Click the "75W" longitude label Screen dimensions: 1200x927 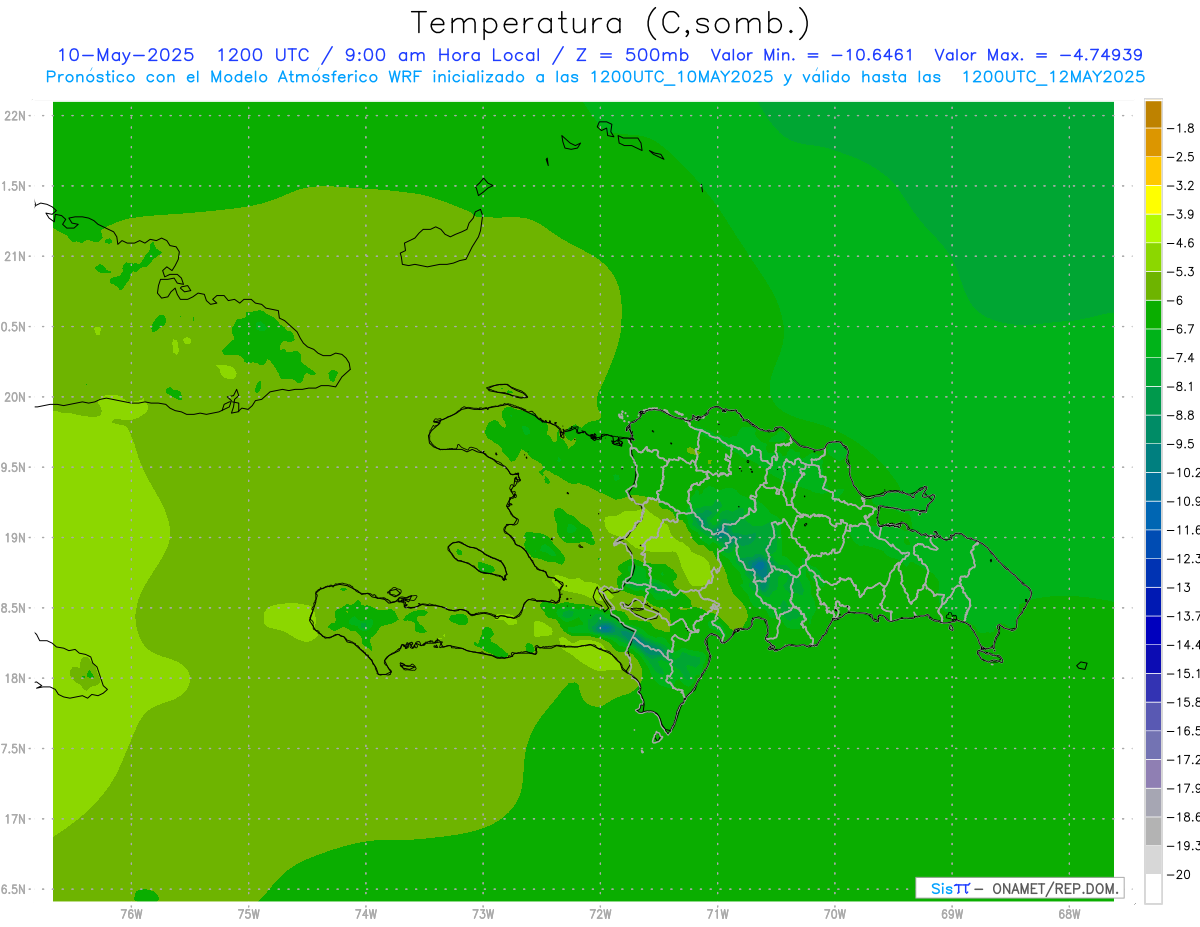tap(248, 913)
